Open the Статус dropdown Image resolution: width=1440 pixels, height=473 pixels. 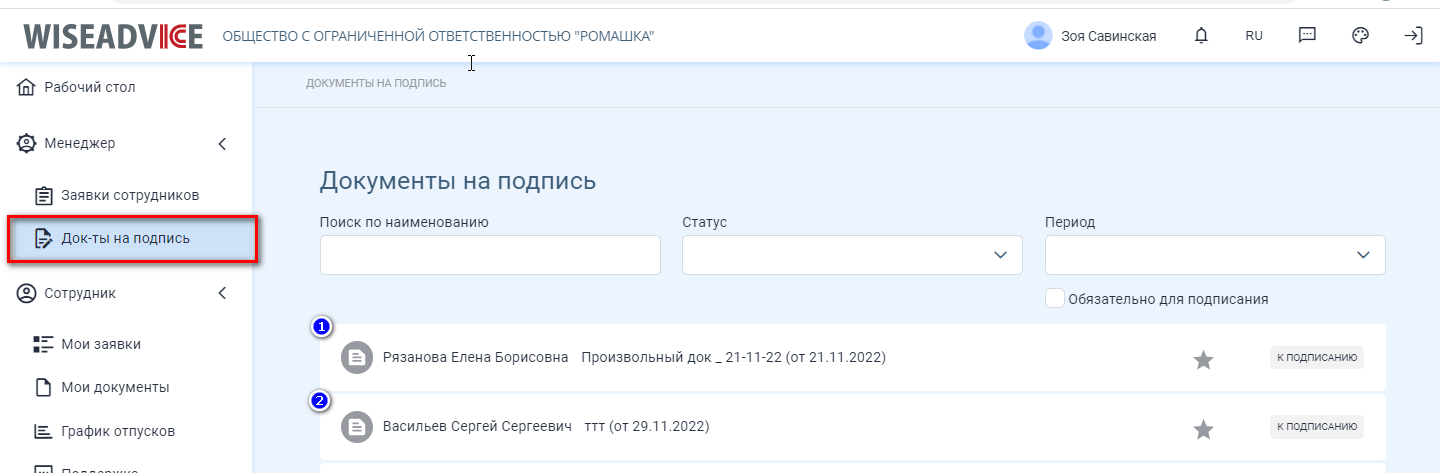852,255
